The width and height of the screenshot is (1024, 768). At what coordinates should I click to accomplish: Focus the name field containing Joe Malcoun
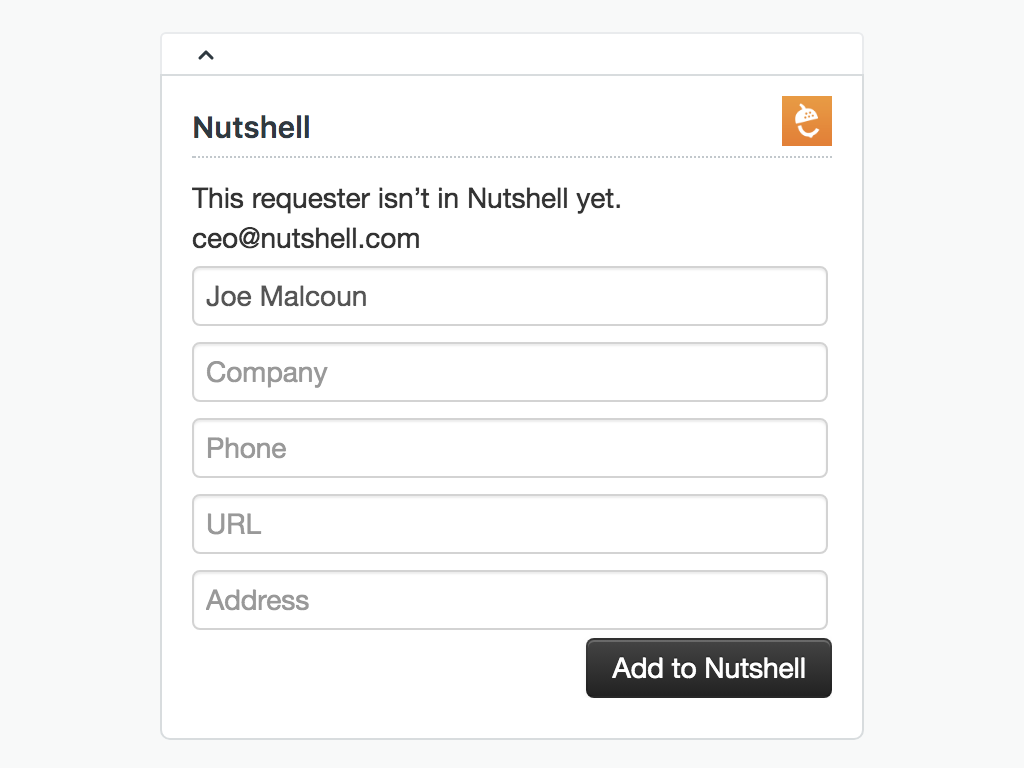509,296
